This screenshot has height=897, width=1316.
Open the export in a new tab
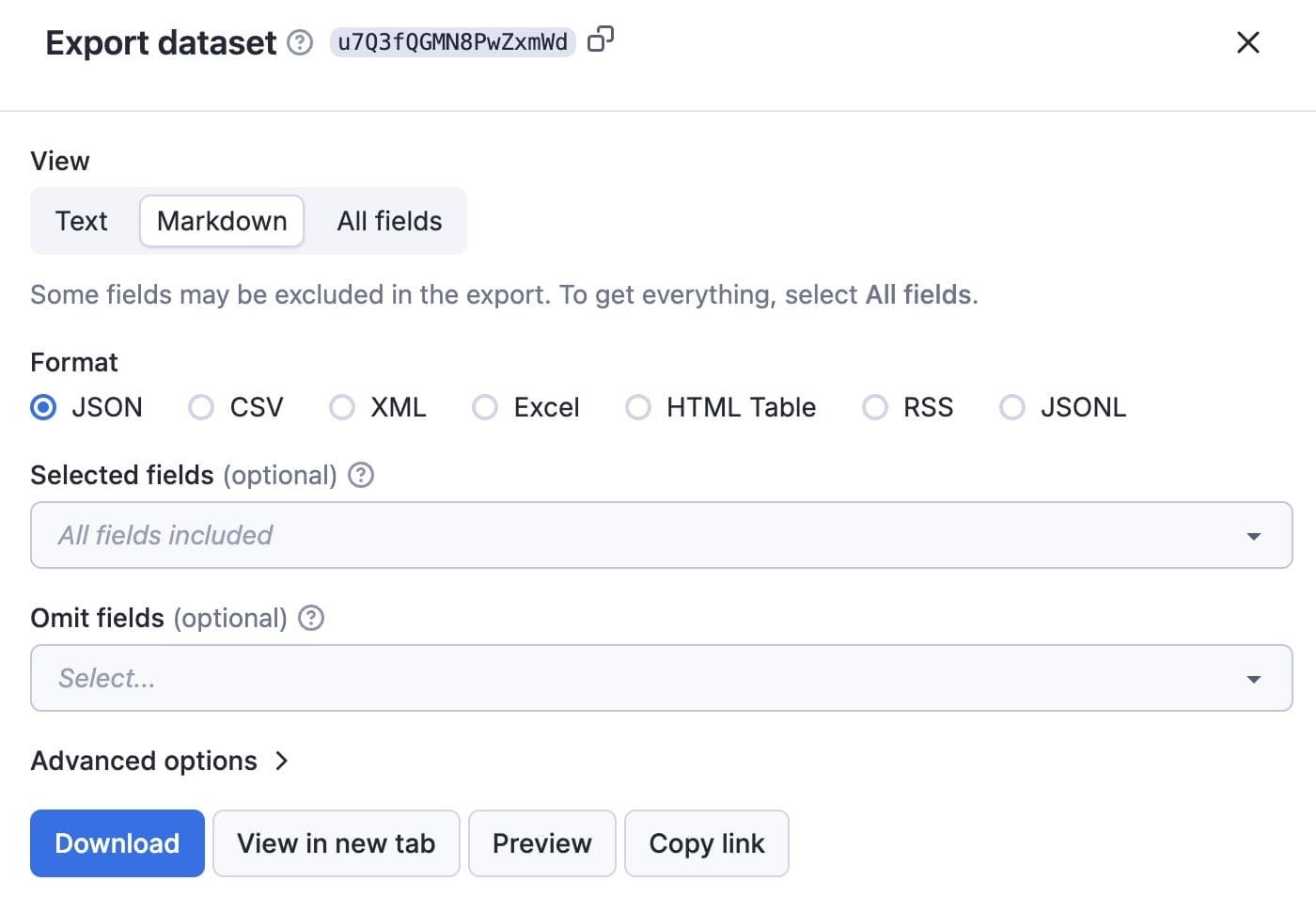click(336, 843)
